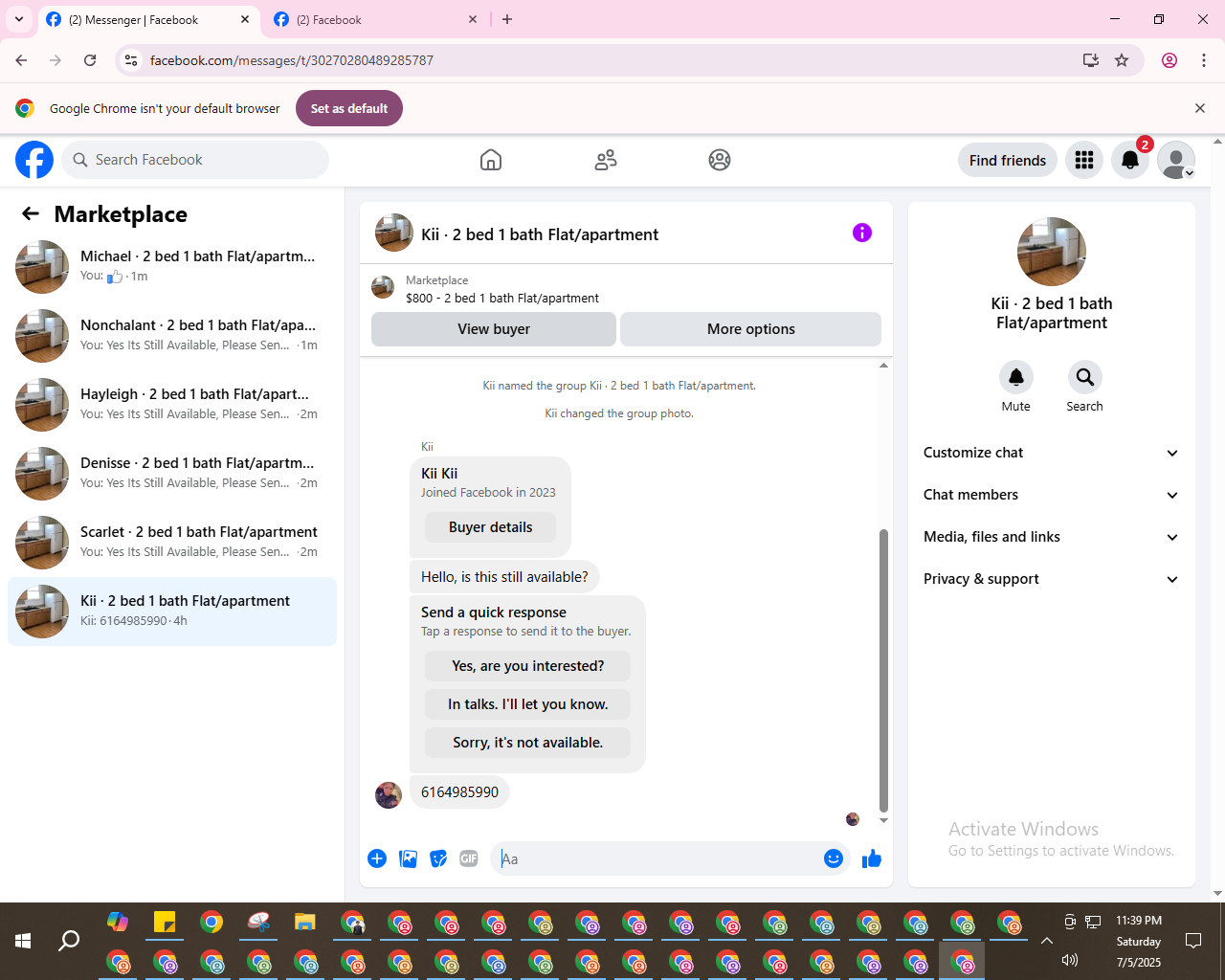Viewport: 1225px width, 980px height.
Task: Open the large listing photo in info panel
Action: coord(1052,252)
